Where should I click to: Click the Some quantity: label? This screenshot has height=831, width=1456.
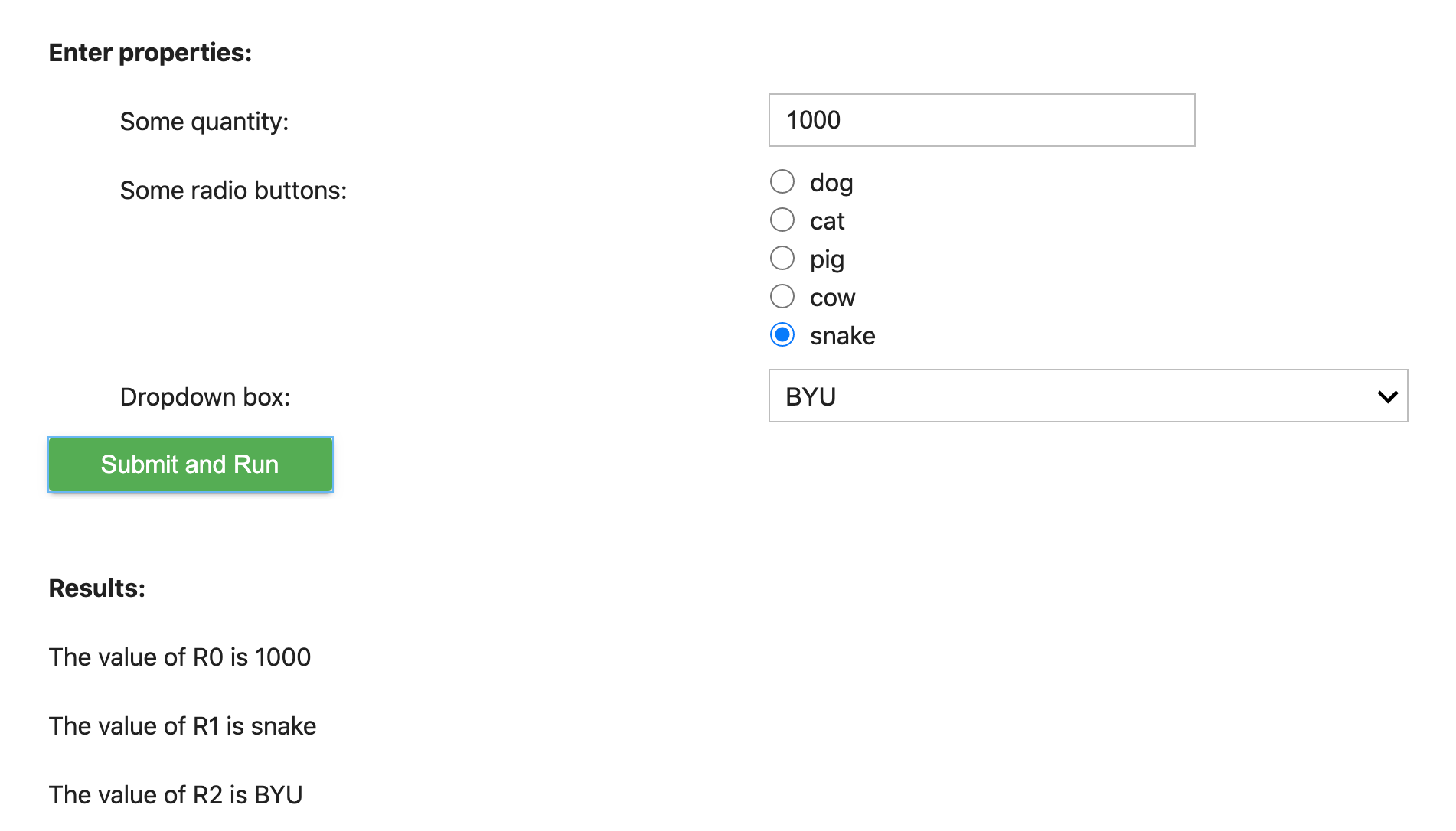pos(204,122)
